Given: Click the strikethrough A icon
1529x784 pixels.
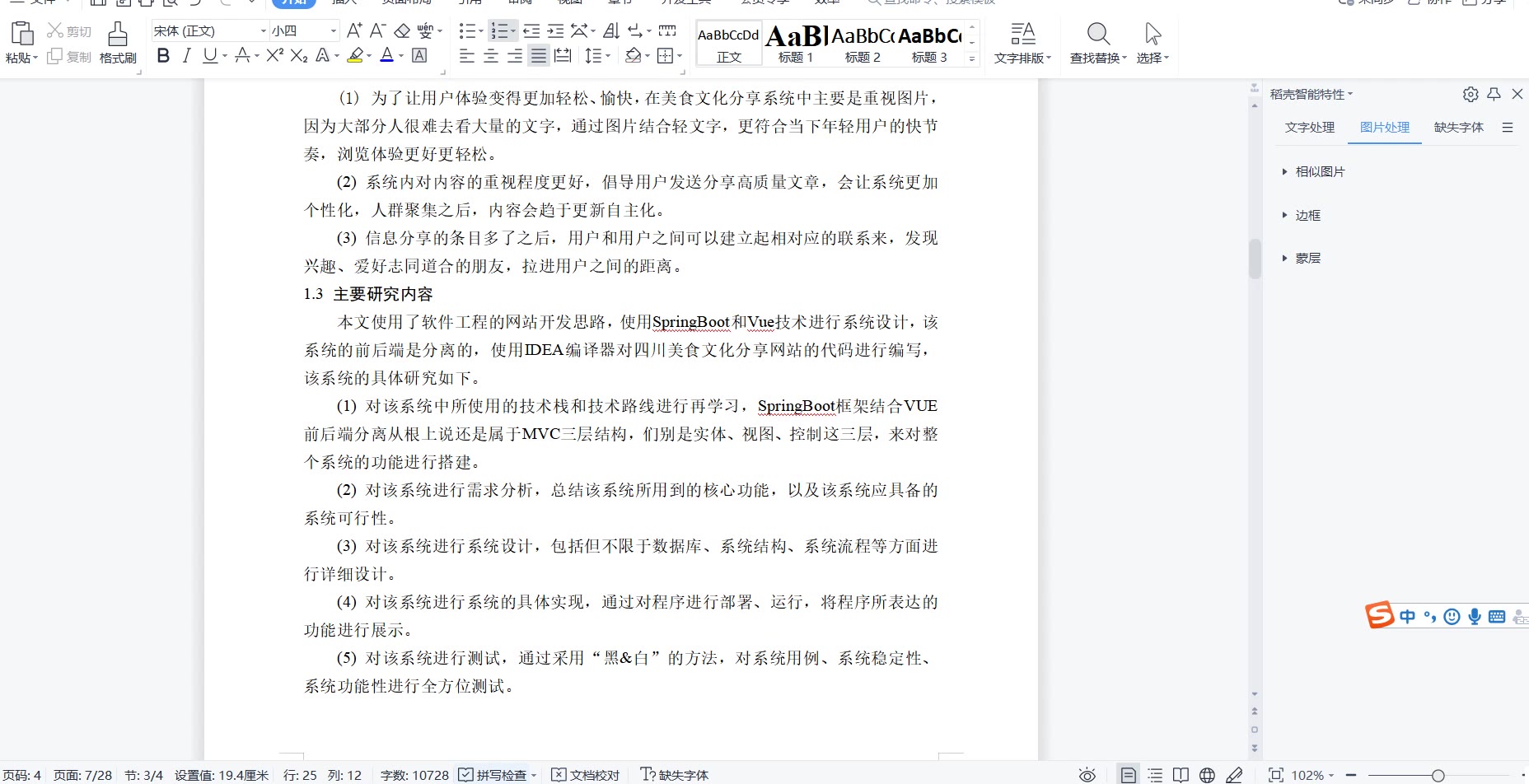Looking at the screenshot, I should pos(242,55).
